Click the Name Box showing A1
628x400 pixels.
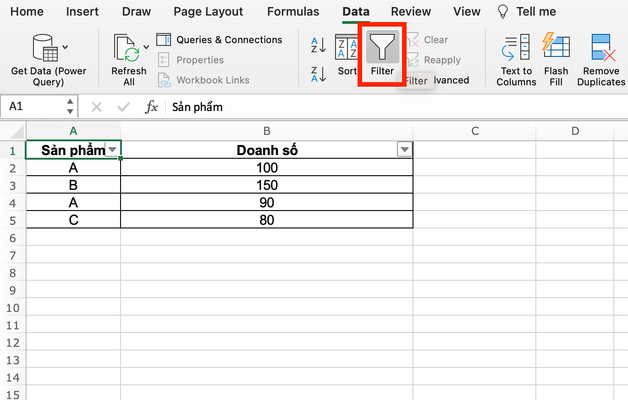coord(34,107)
